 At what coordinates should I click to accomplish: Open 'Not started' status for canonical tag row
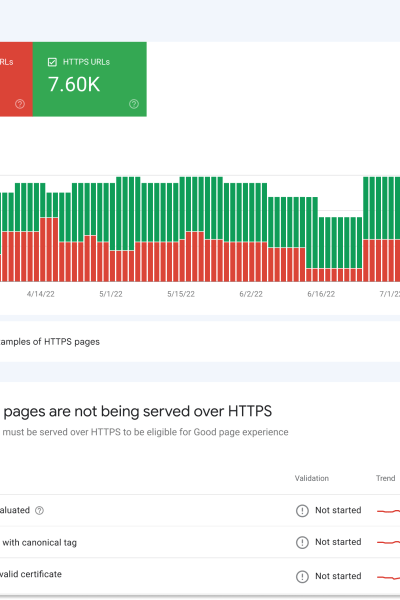(338, 542)
